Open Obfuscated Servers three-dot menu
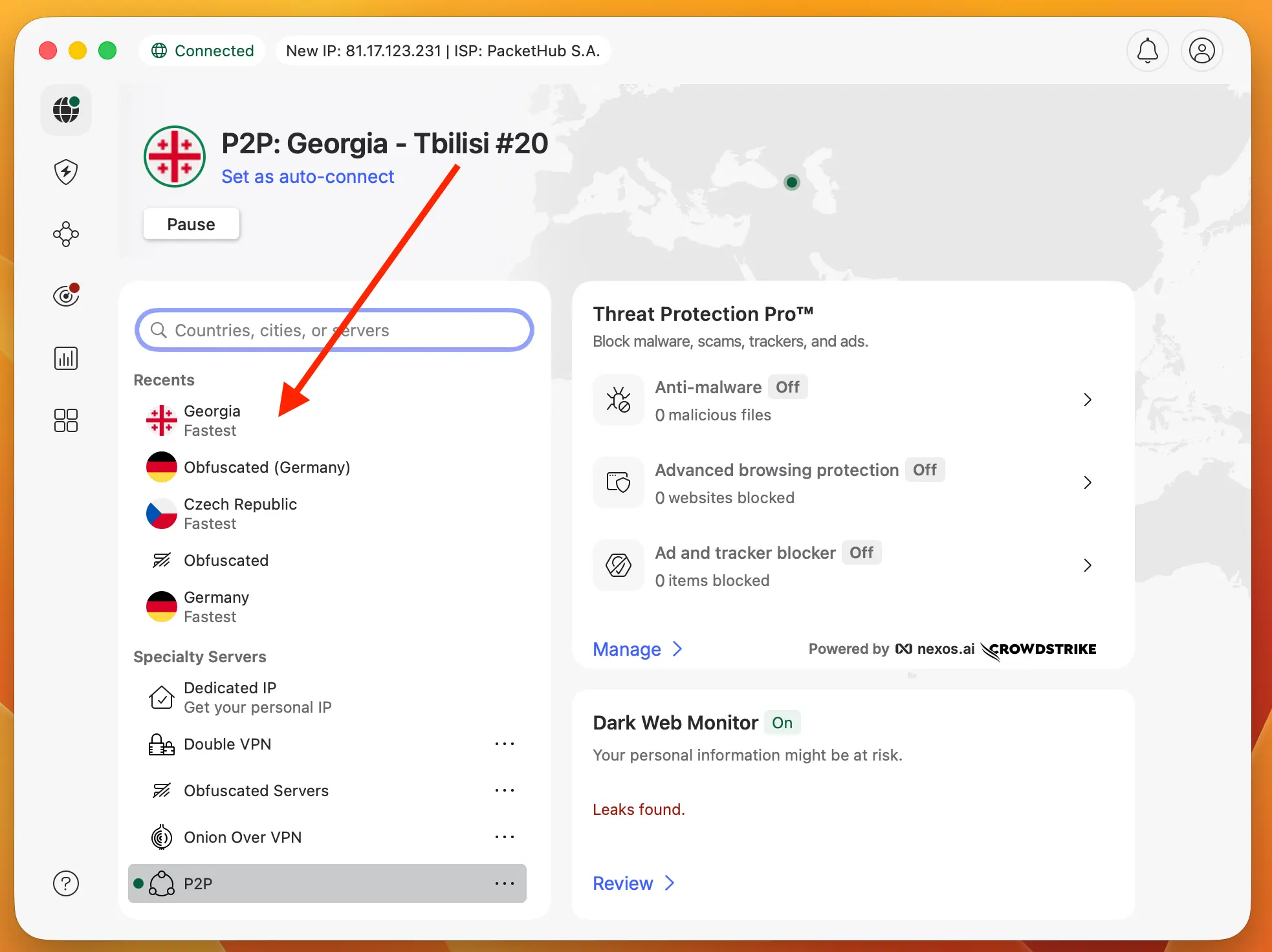This screenshot has height=952, width=1272. (504, 790)
